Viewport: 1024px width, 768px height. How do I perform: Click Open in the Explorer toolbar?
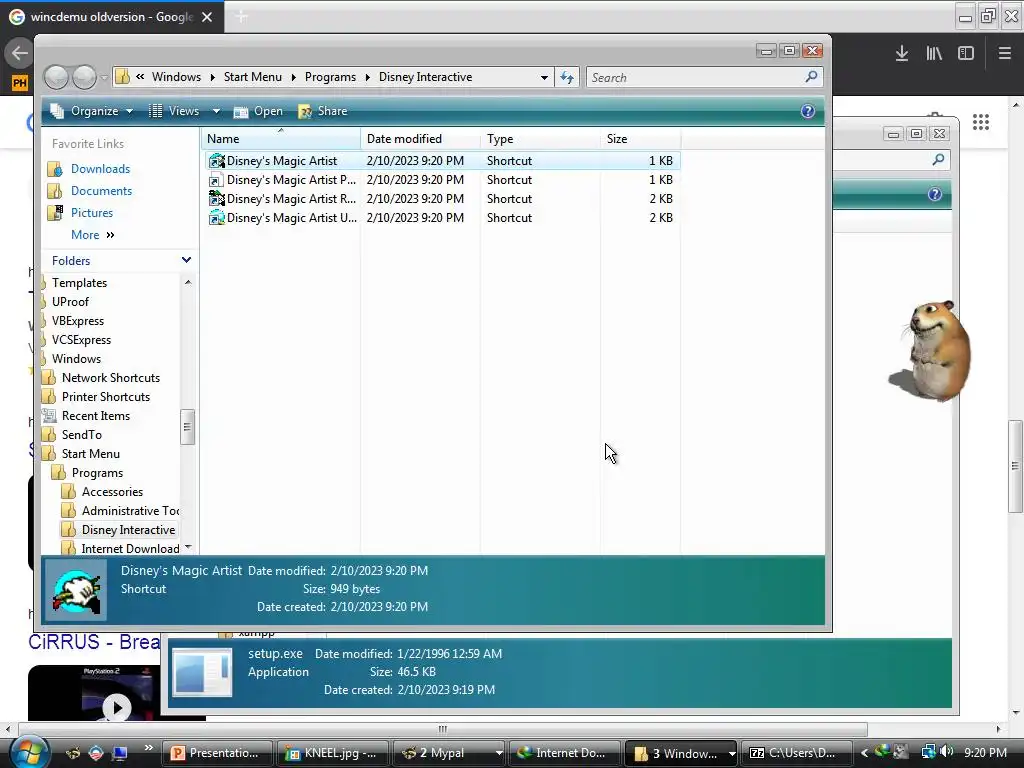pyautogui.click(x=259, y=111)
